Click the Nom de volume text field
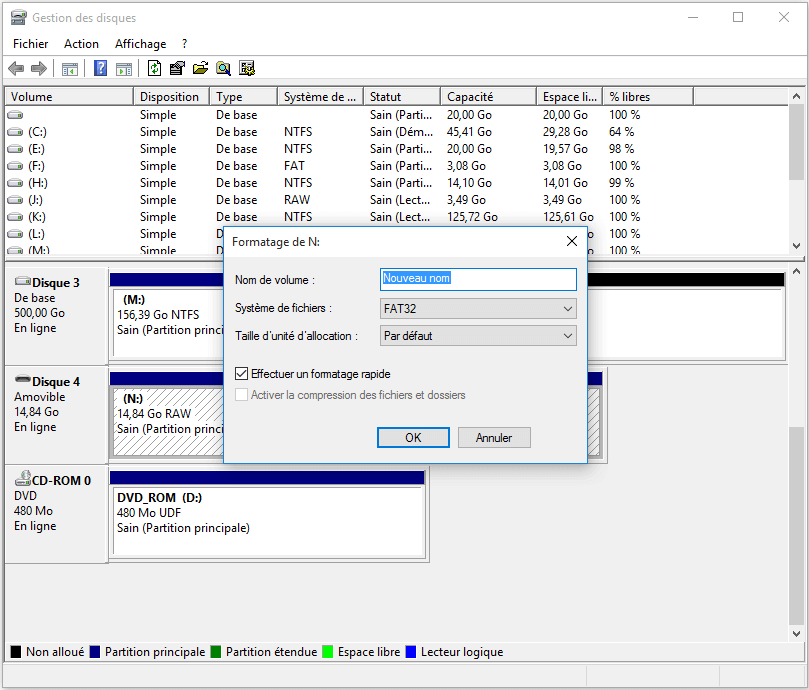809x690 pixels. [x=478, y=279]
